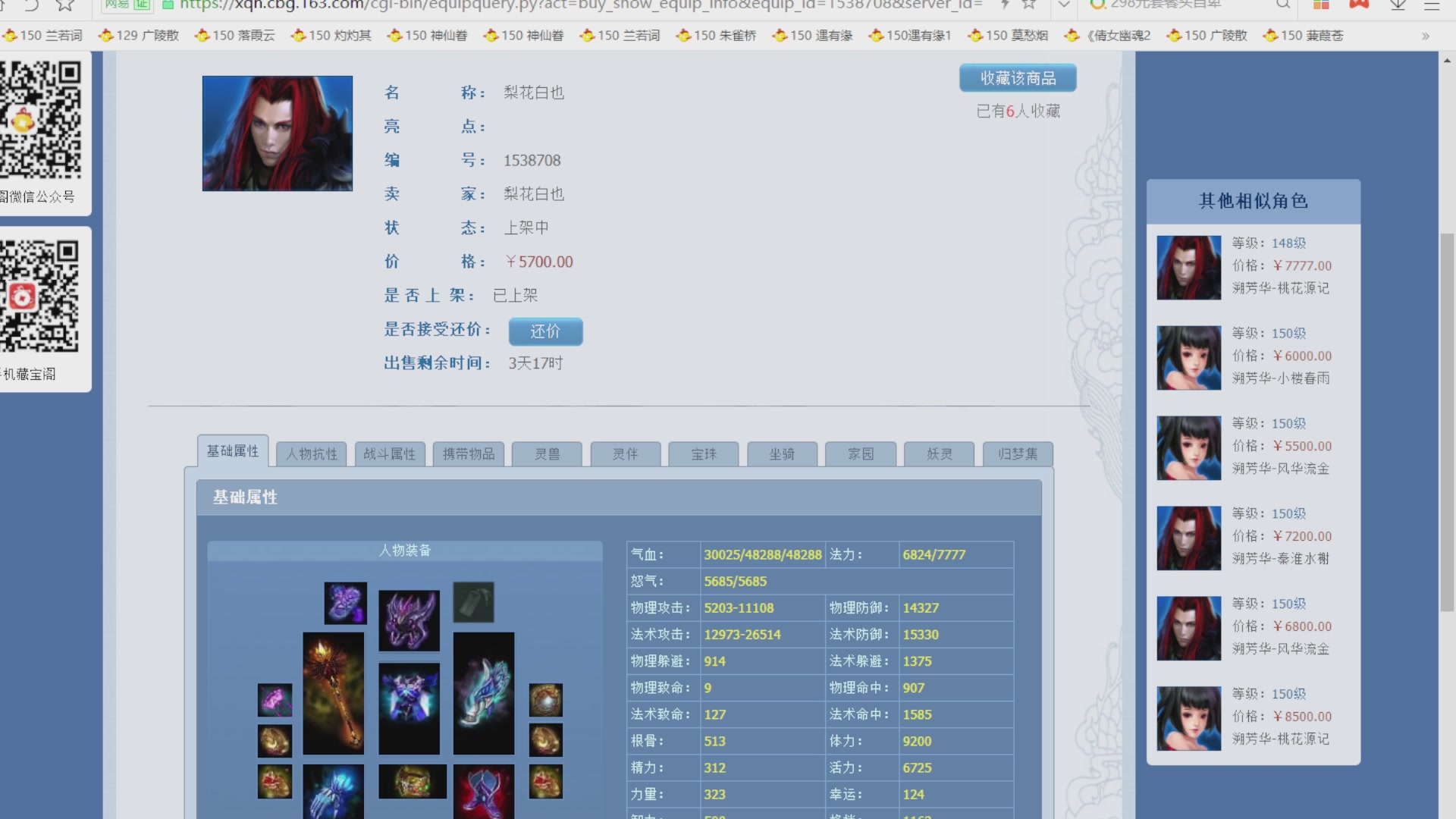Select 坐骑 tab icon
This screenshot has height=819, width=1456.
[x=781, y=453]
